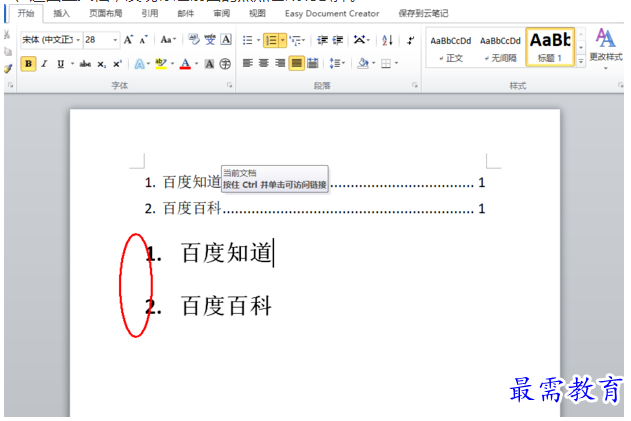Click the Phonetic Guide icon
Image resolution: width=631 pixels, height=421 pixels.
[210, 39]
